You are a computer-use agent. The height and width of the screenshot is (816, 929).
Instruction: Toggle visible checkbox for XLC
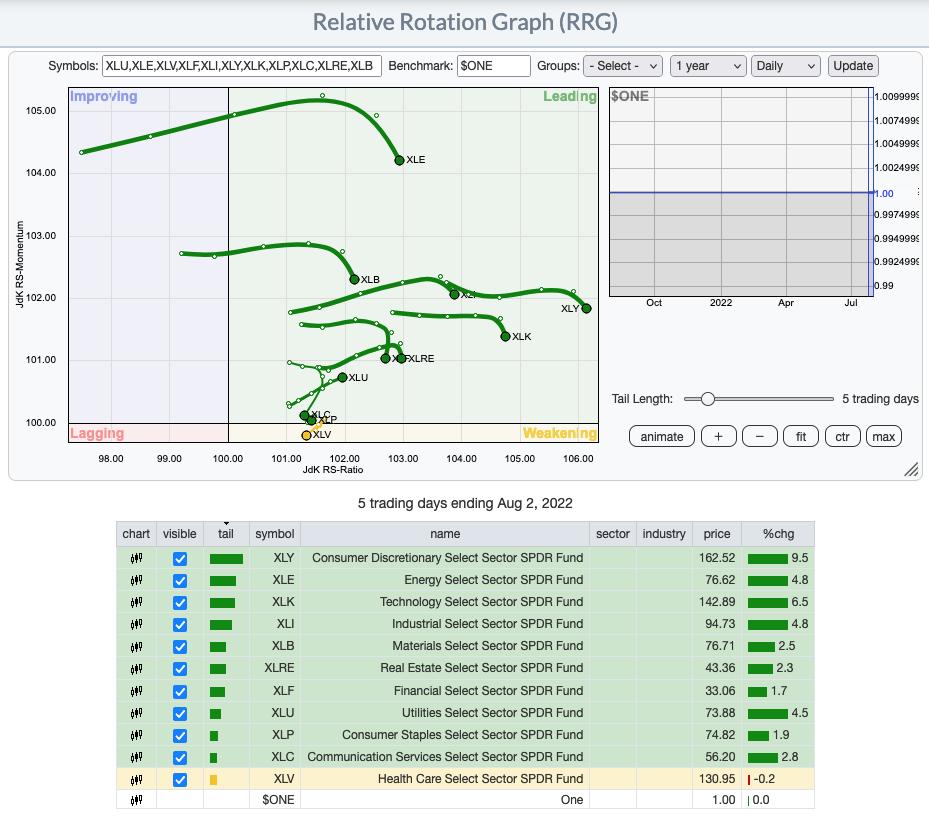click(180, 757)
